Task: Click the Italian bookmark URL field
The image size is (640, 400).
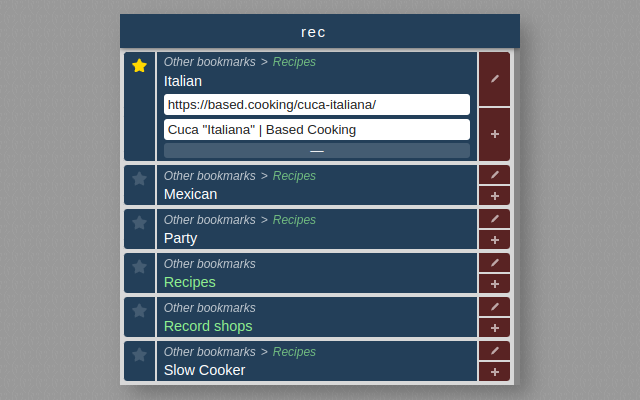Action: click(317, 104)
